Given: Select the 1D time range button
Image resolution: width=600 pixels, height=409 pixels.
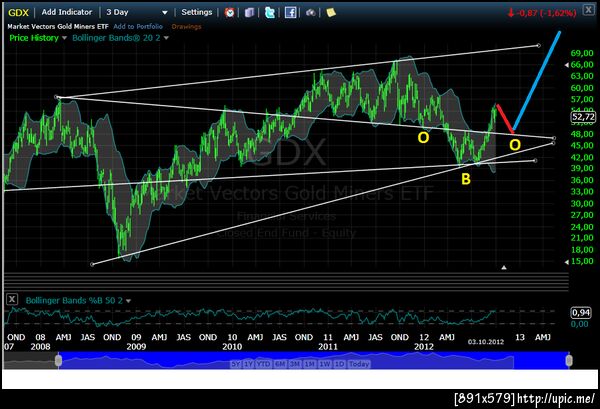Looking at the screenshot, I should (339, 364).
